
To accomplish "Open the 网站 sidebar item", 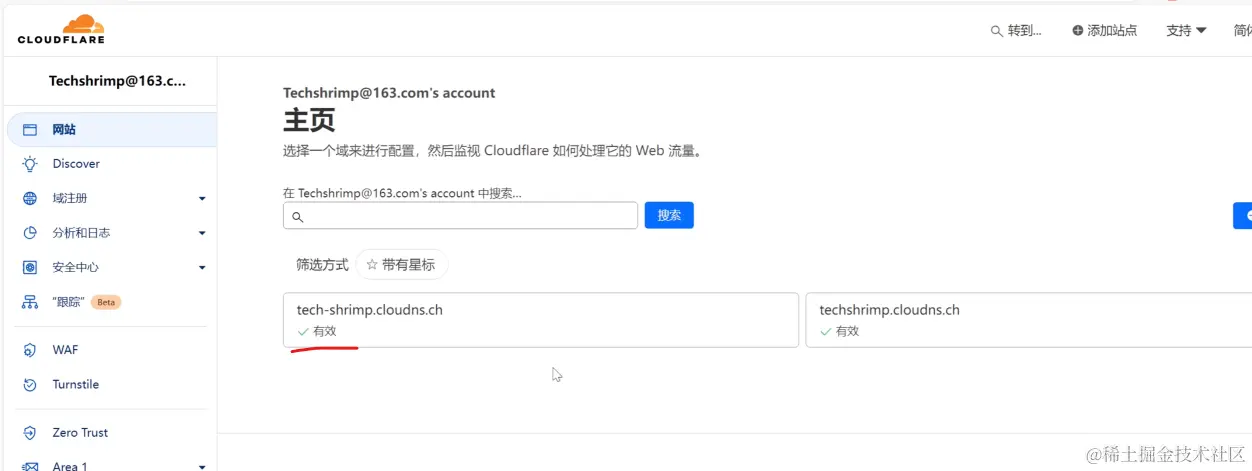I will point(111,129).
